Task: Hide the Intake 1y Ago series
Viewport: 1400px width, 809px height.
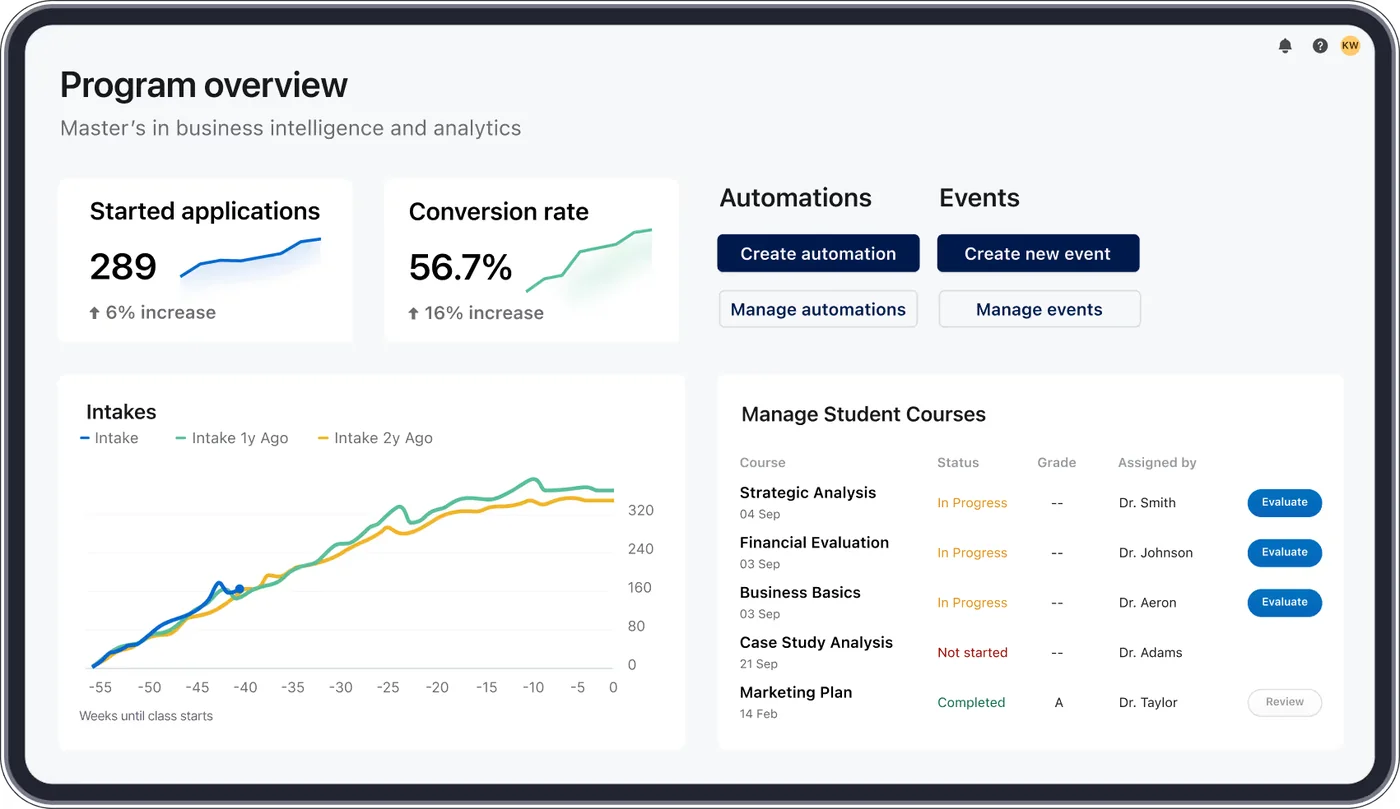Action: coord(230,437)
